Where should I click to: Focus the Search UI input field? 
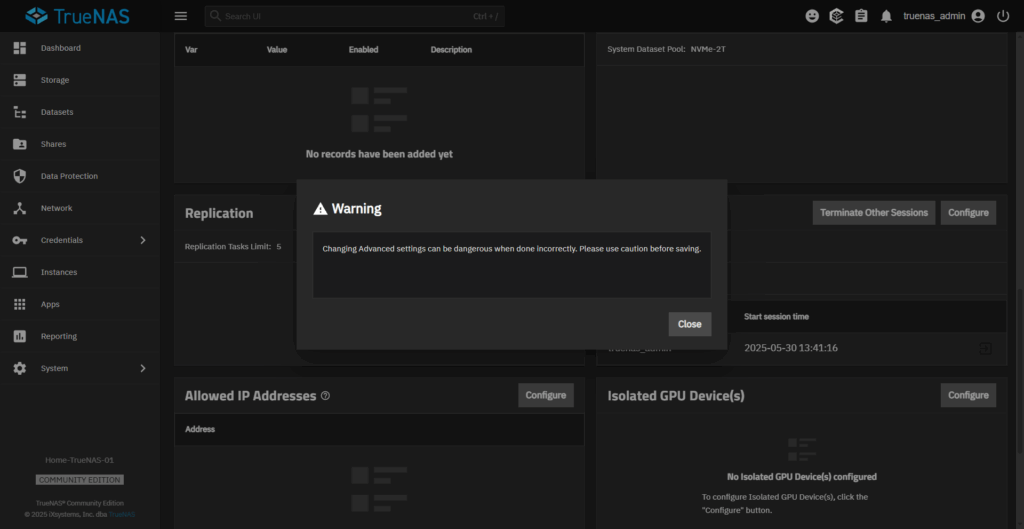point(340,16)
